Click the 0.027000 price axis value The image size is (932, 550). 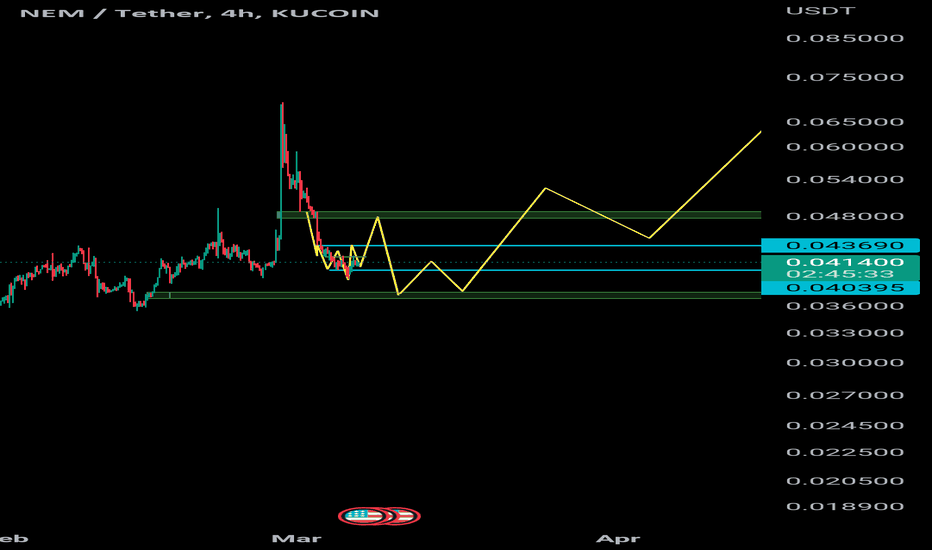pos(845,395)
